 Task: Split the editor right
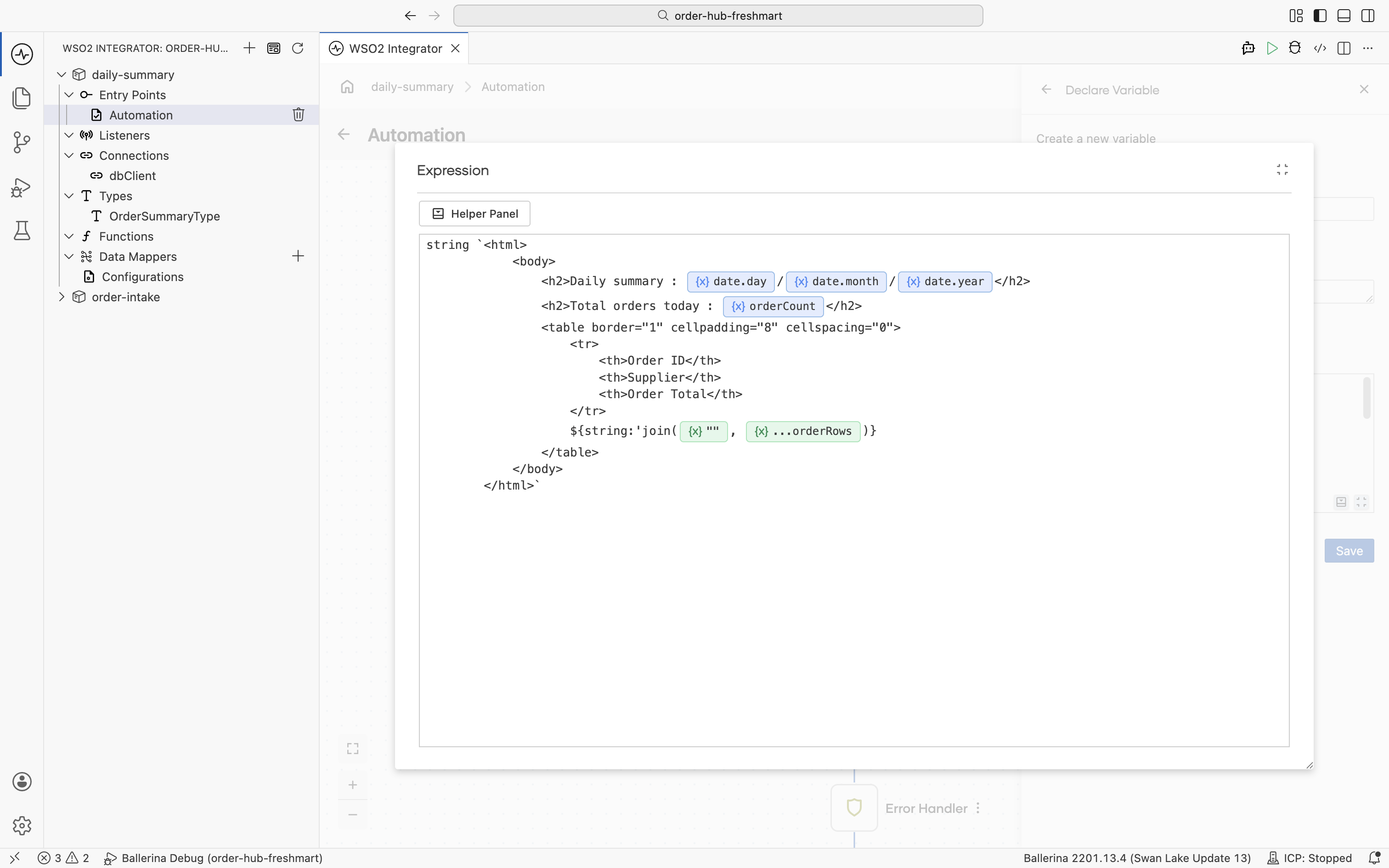click(x=1344, y=48)
